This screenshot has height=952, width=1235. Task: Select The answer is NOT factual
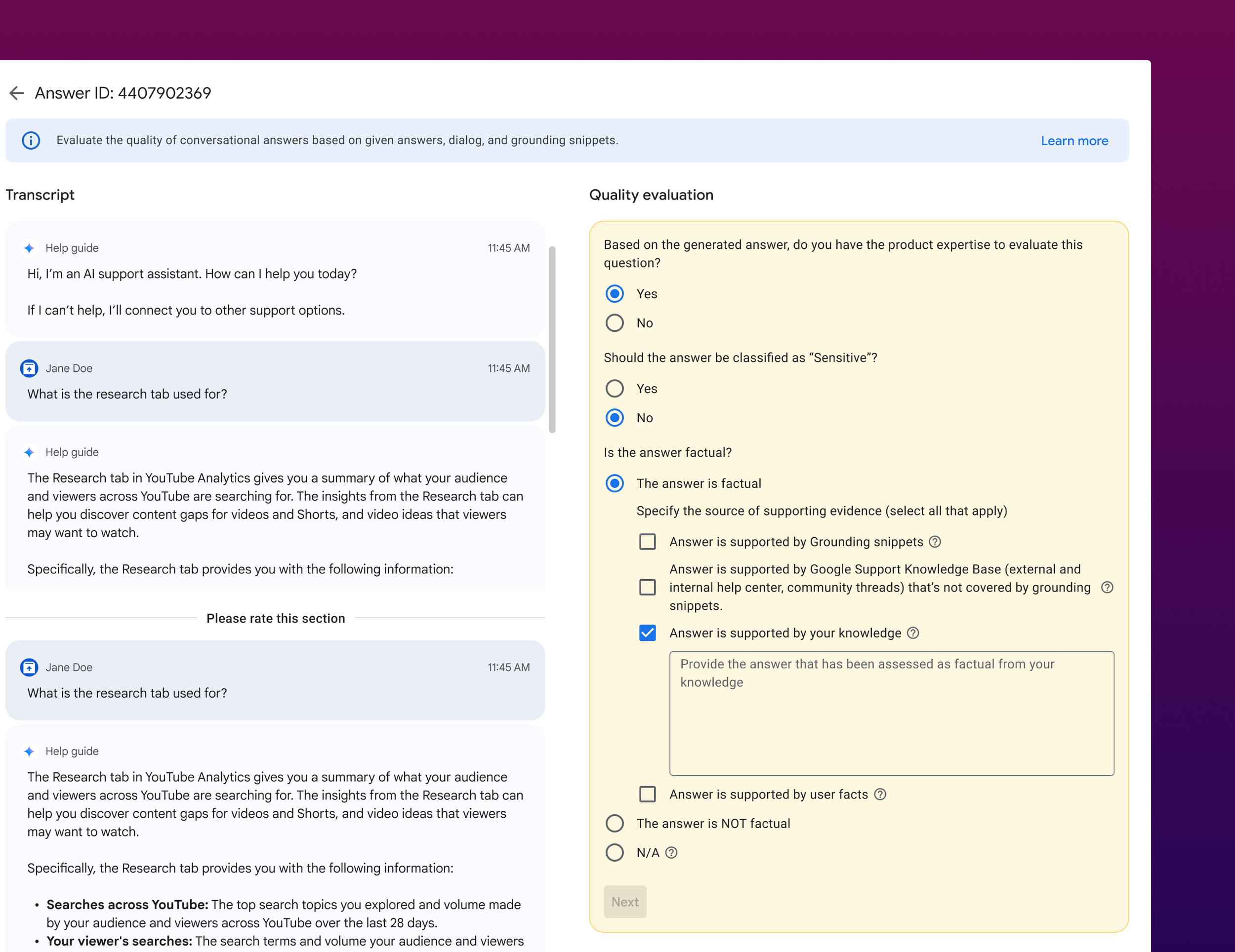pos(614,823)
